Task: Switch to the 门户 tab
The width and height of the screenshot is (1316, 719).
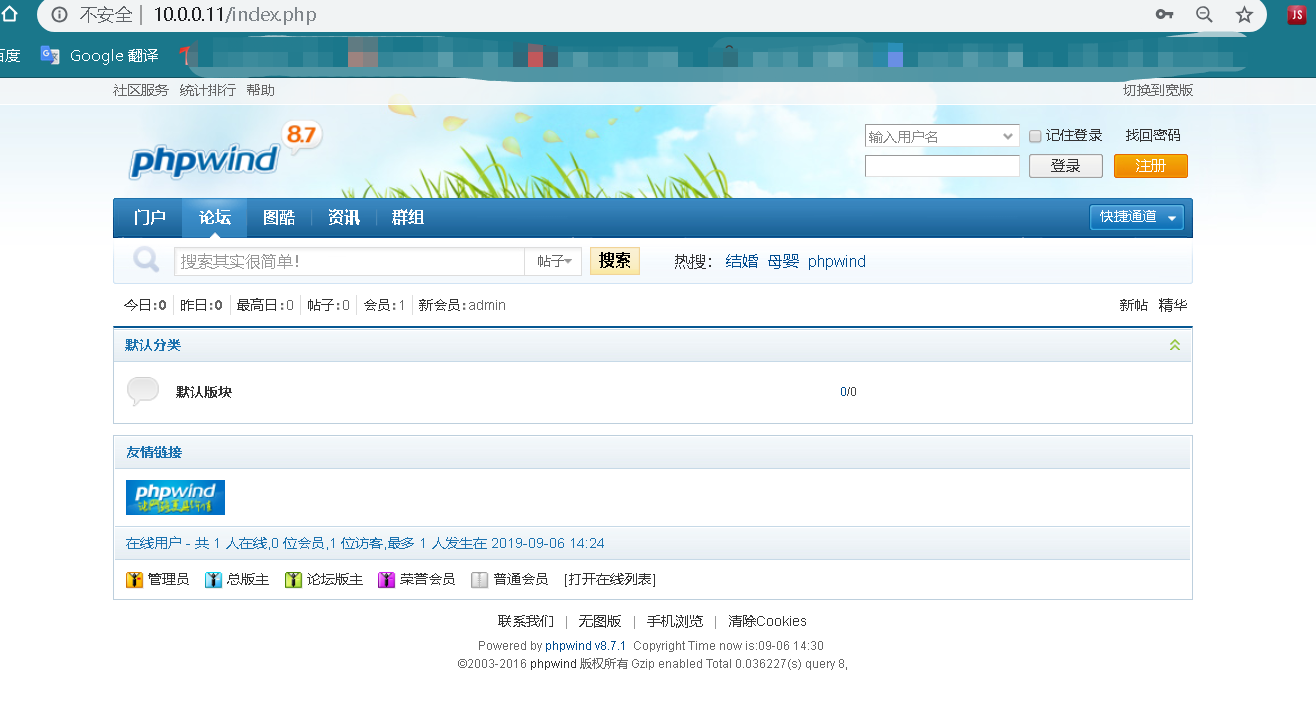Action: point(150,217)
